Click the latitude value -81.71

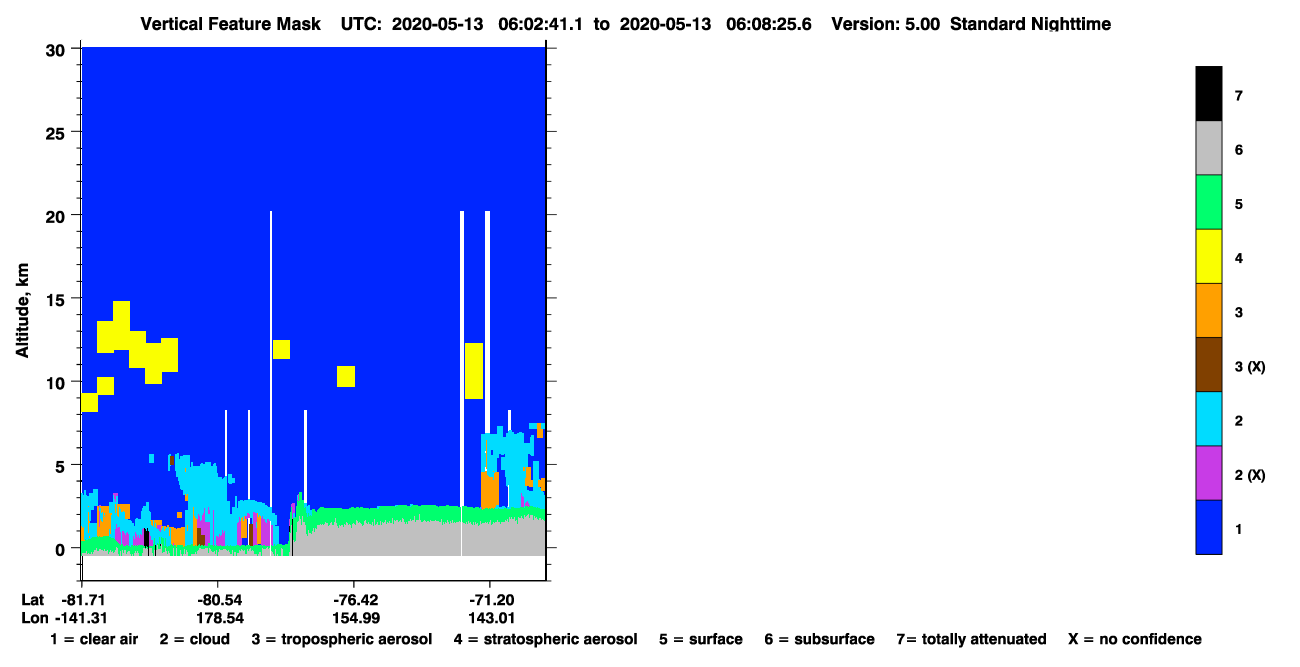click(82, 600)
